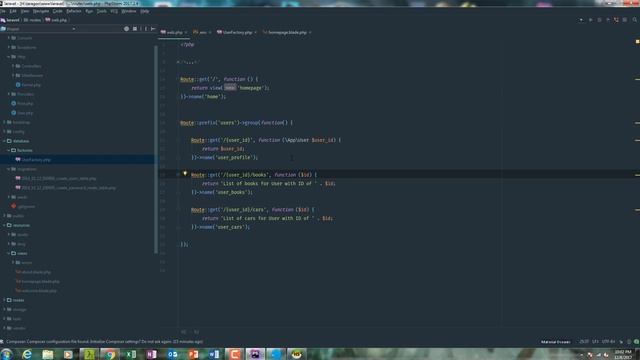The image size is (640, 360).
Task: Open Outlook from the taskbar
Action: point(172,354)
